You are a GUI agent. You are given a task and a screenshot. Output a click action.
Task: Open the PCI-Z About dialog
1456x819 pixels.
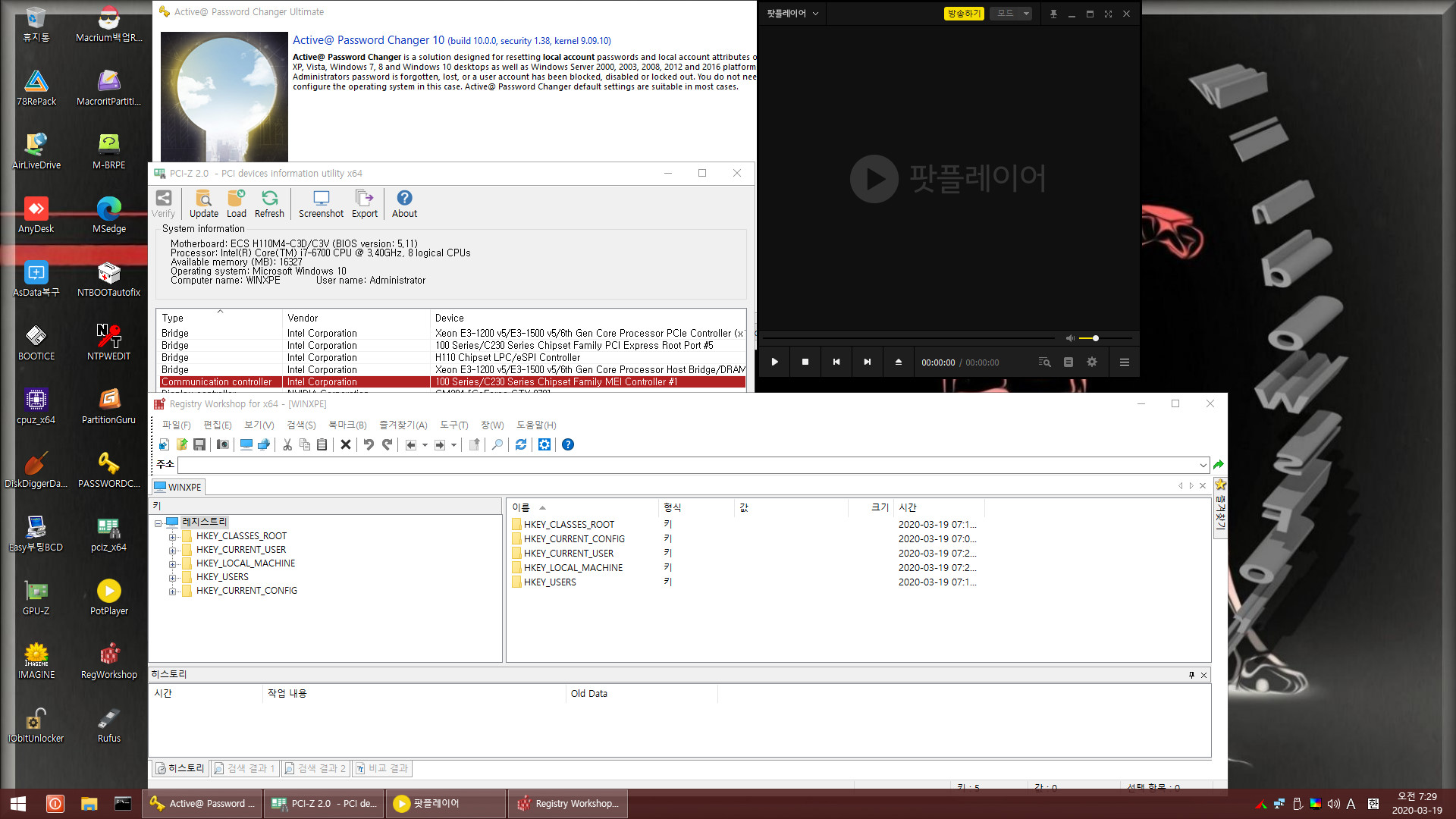point(404,204)
